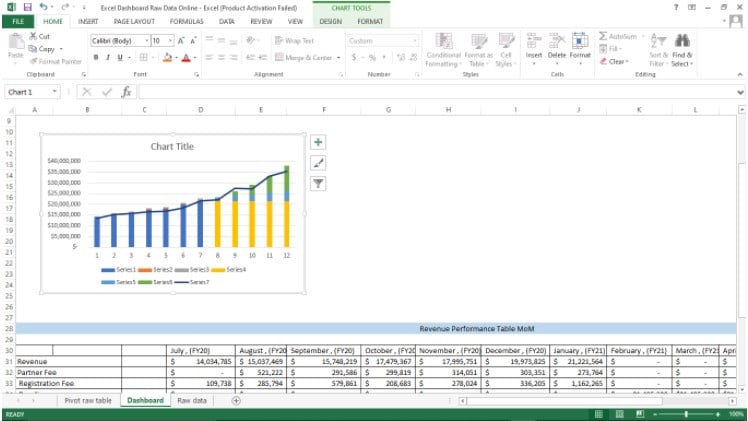Viewport: 748px width, 421px height.
Task: Click the Chart Styles paintbrush button
Action: pyautogui.click(x=318, y=163)
